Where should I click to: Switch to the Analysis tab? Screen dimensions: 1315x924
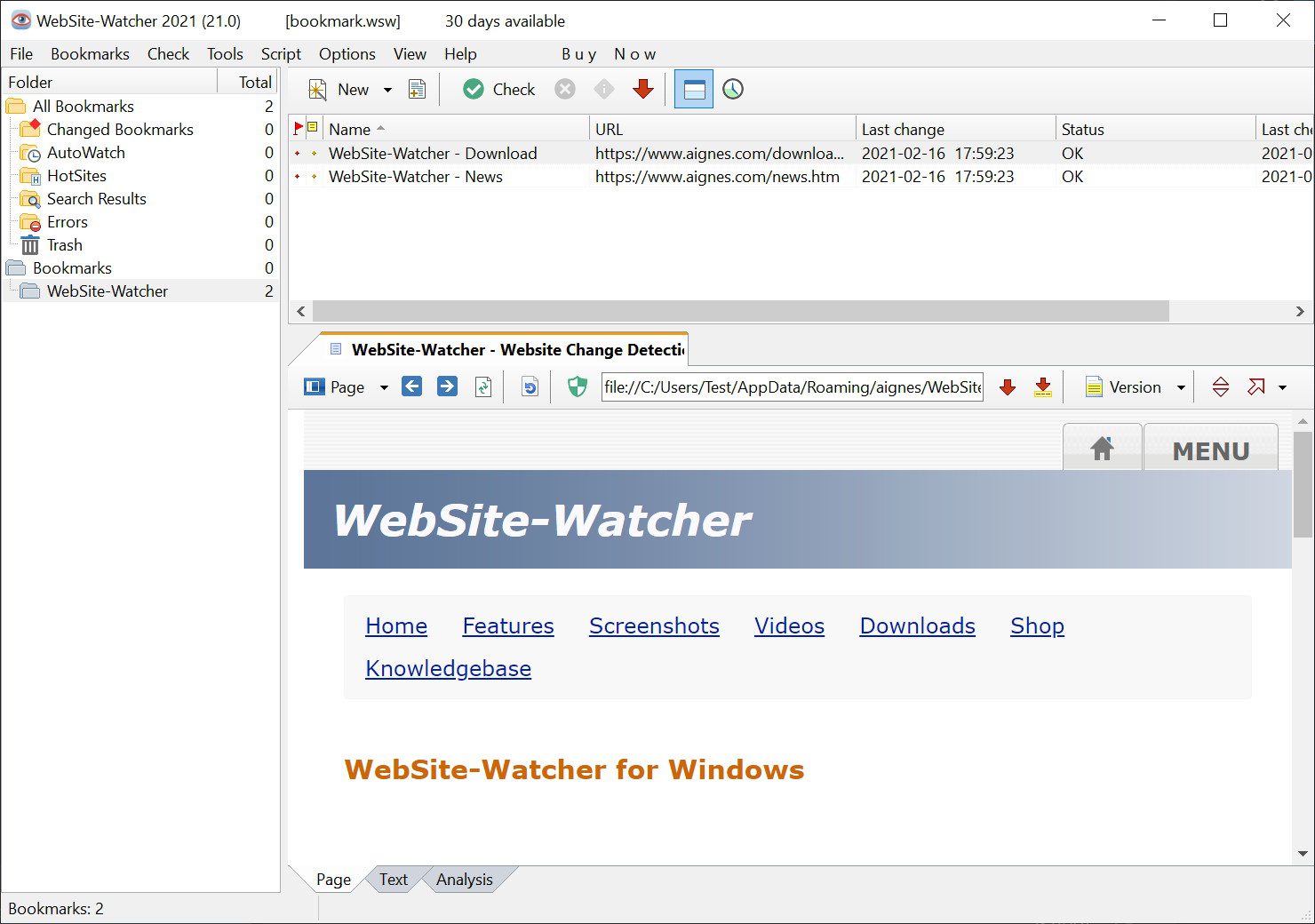(464, 879)
